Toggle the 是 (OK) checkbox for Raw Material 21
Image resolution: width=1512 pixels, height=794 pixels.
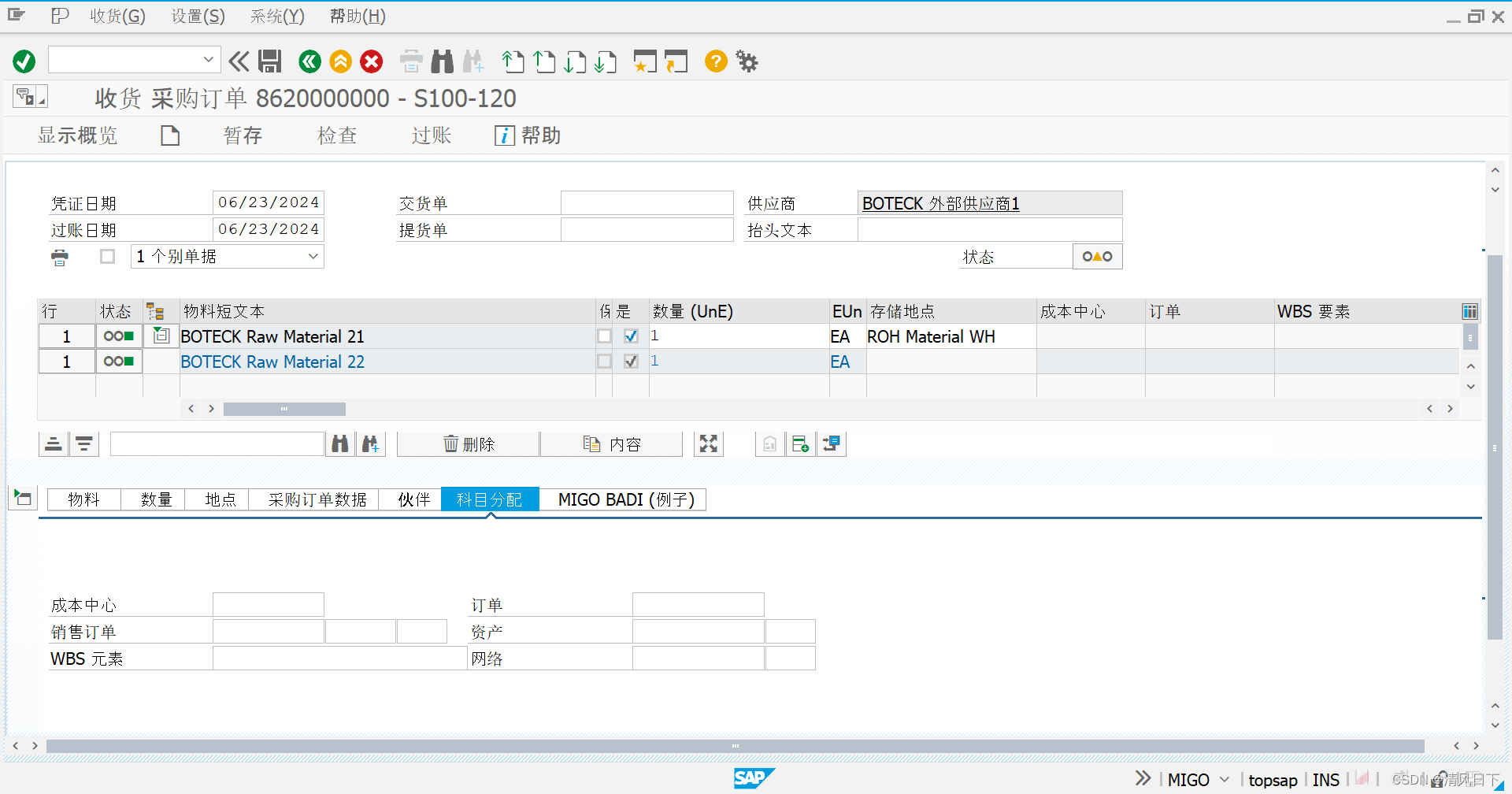point(631,336)
